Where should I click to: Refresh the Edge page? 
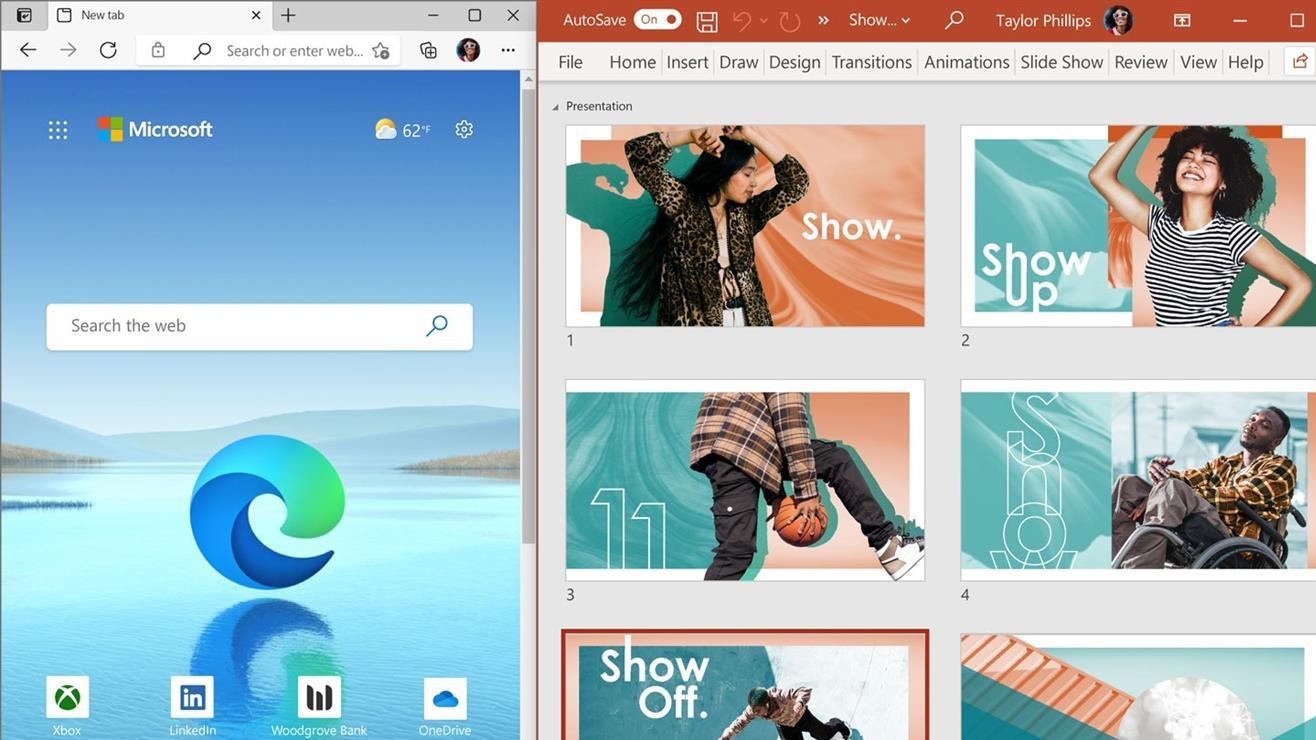tap(108, 50)
